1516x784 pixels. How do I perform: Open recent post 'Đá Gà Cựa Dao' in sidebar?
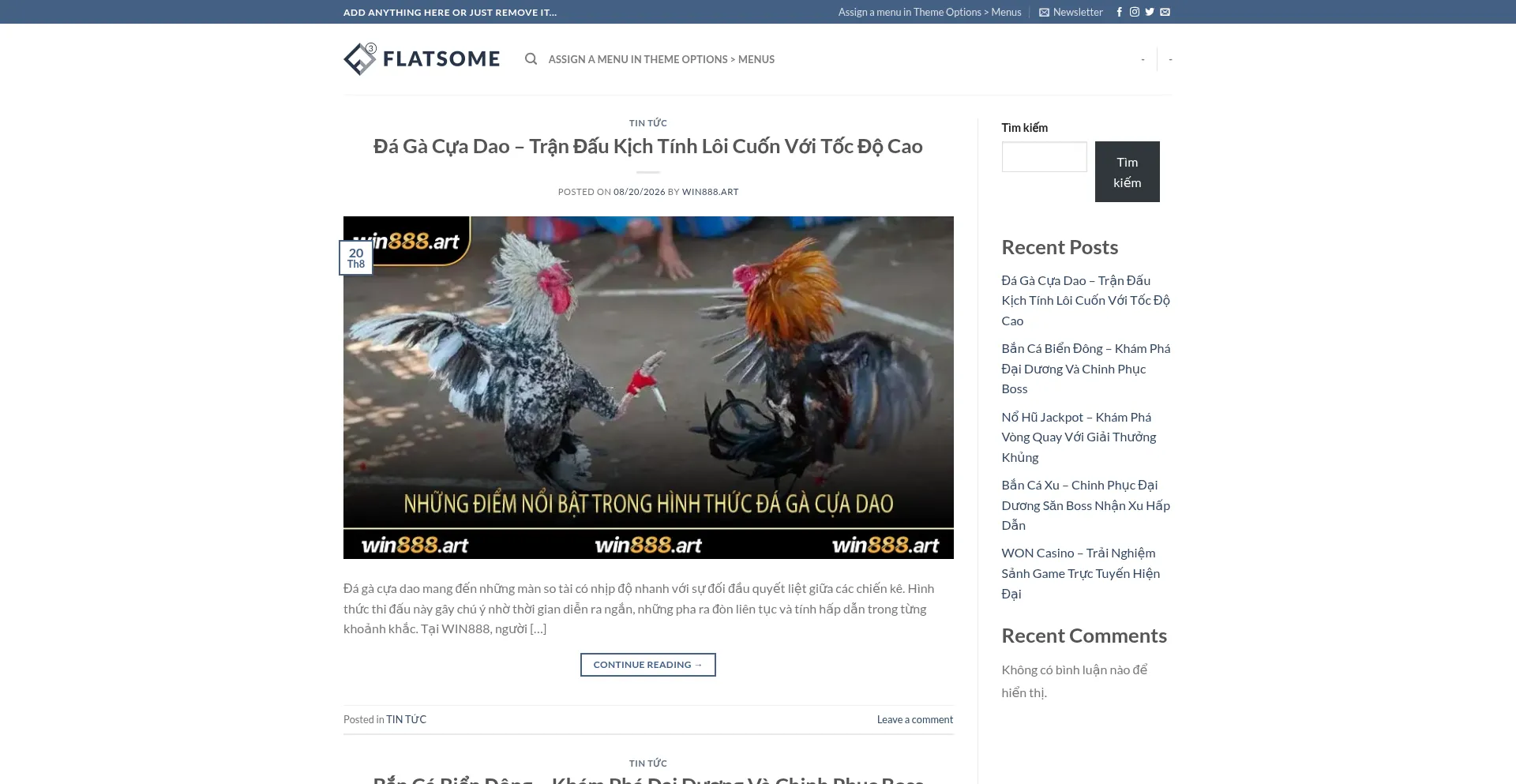(x=1086, y=301)
